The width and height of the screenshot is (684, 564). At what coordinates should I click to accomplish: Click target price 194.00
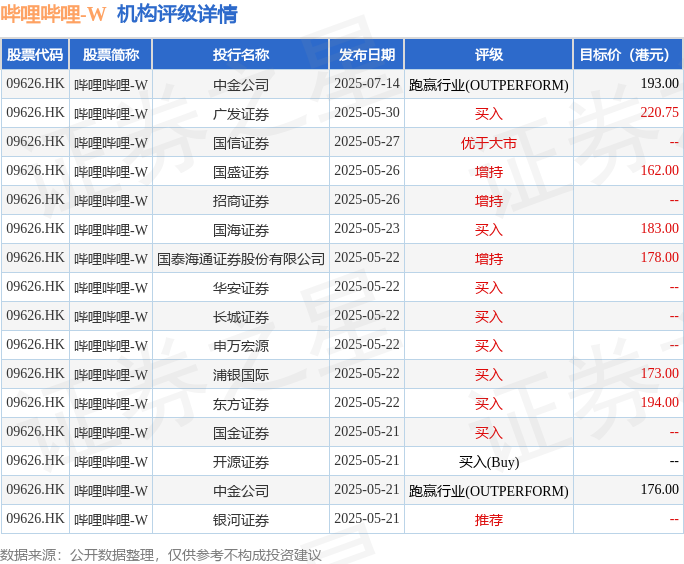tap(660, 403)
